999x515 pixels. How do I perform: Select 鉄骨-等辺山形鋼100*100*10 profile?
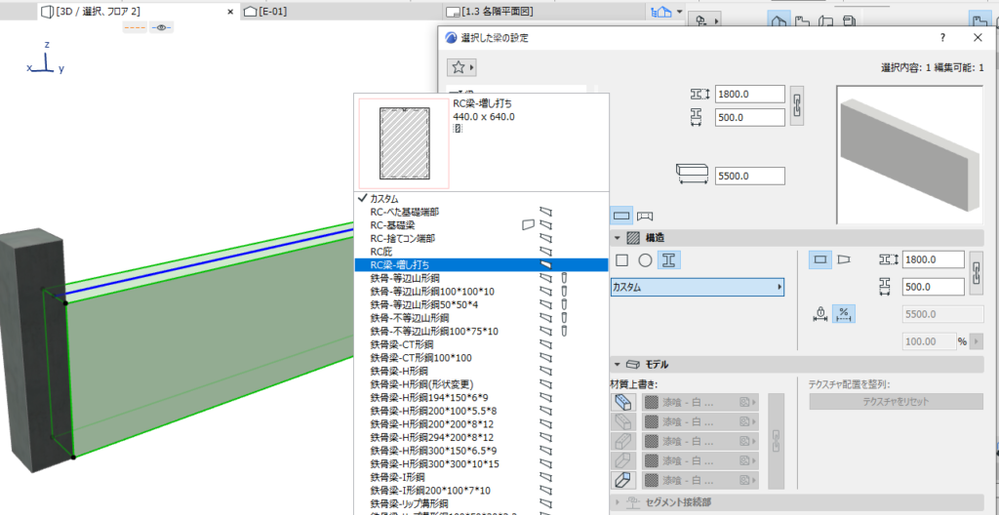tap(482, 291)
